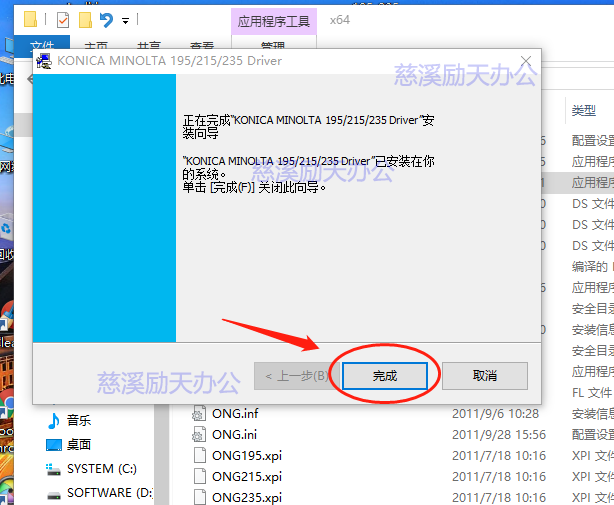614x505 pixels.
Task: Open 桌面 in navigation pane
Action: (x=79, y=445)
